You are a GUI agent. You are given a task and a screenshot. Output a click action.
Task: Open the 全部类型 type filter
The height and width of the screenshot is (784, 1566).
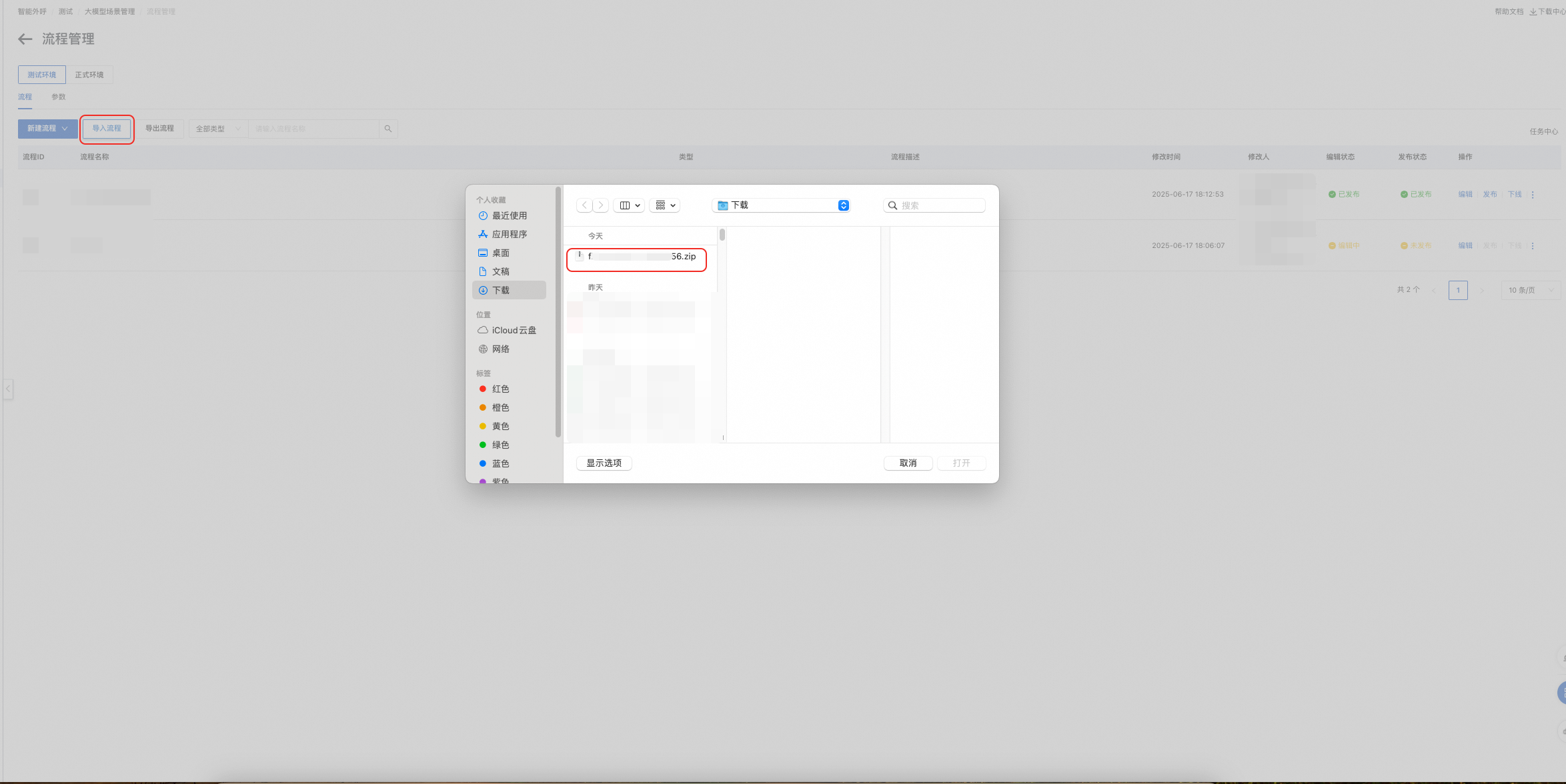pyautogui.click(x=218, y=129)
